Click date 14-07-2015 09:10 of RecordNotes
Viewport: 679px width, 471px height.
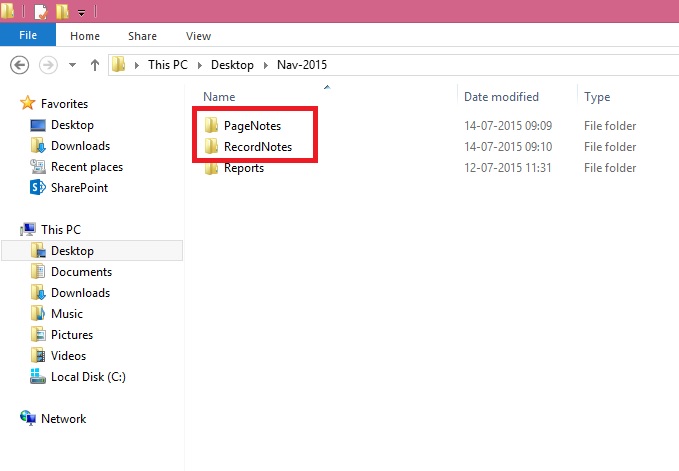pyautogui.click(x=508, y=147)
